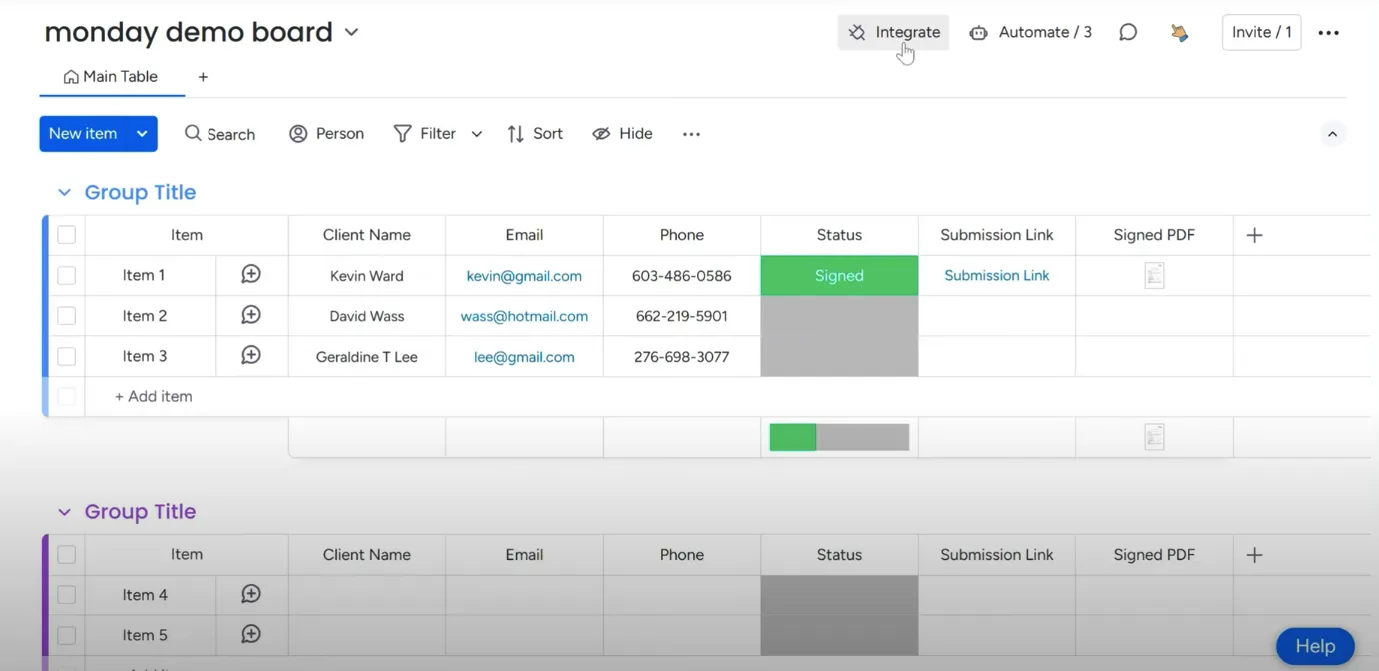Select all items in the second group
Image resolution: width=1379 pixels, height=671 pixels.
66,554
